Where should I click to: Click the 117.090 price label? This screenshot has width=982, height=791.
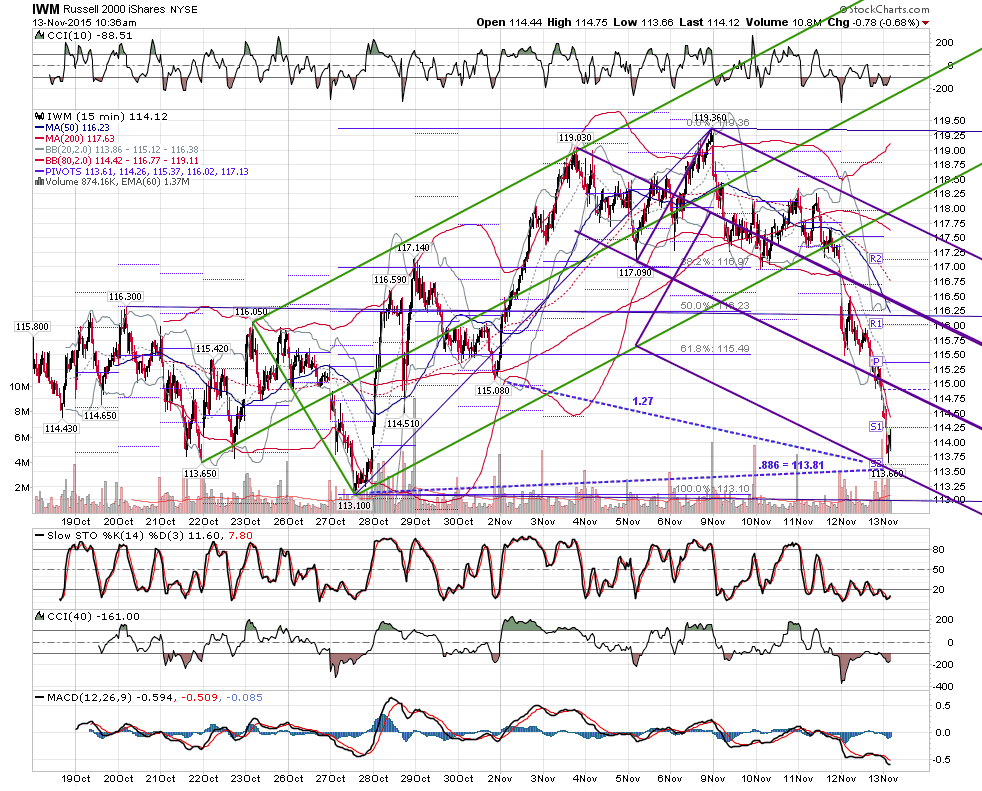click(635, 273)
